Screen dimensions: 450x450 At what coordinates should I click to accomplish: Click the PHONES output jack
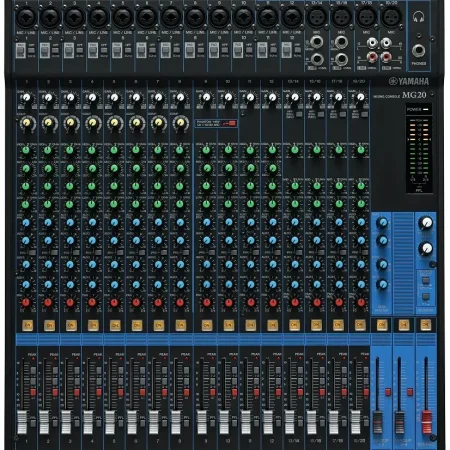pyautogui.click(x=418, y=51)
